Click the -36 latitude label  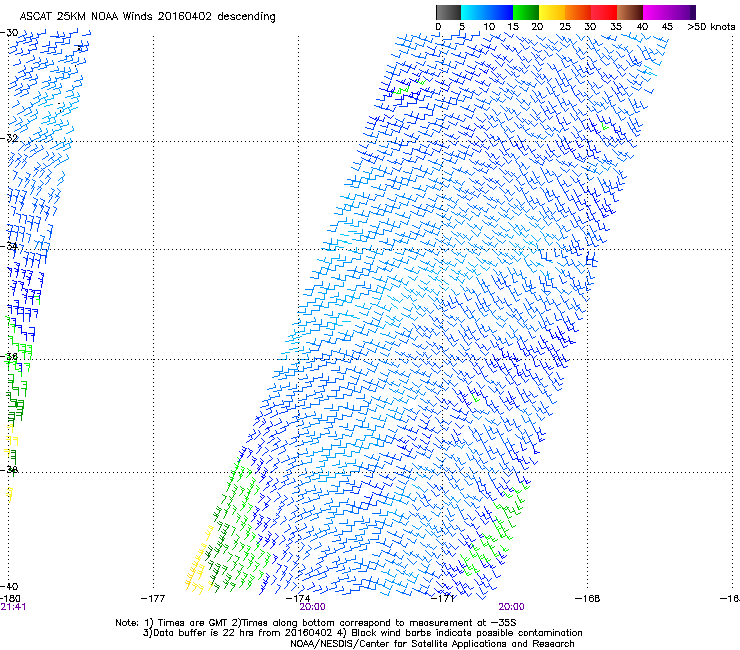(9, 356)
